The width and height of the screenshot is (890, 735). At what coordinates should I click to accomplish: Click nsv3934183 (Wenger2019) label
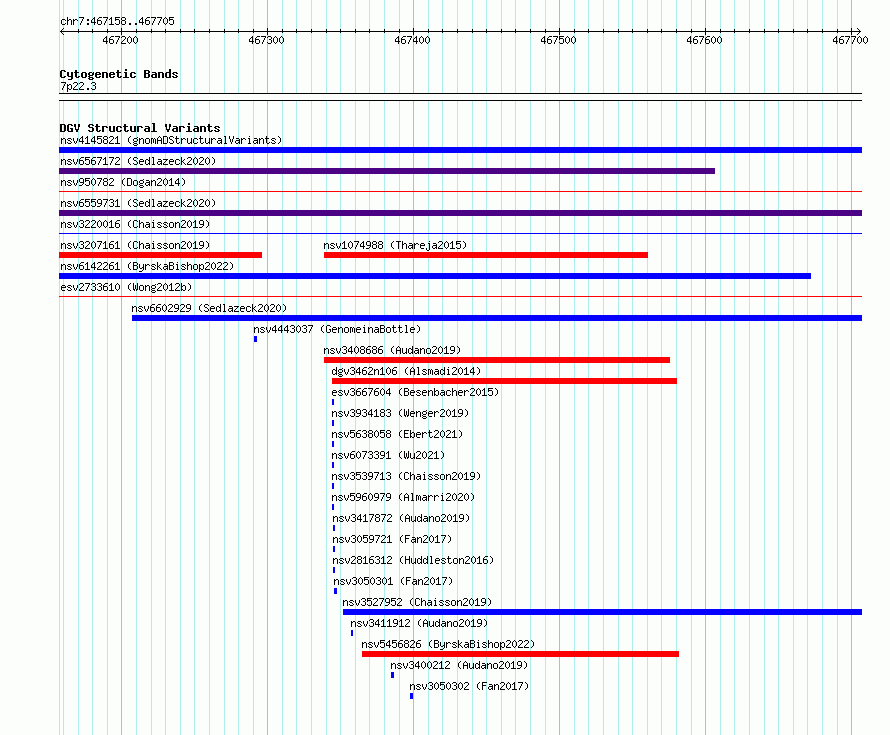click(x=400, y=413)
